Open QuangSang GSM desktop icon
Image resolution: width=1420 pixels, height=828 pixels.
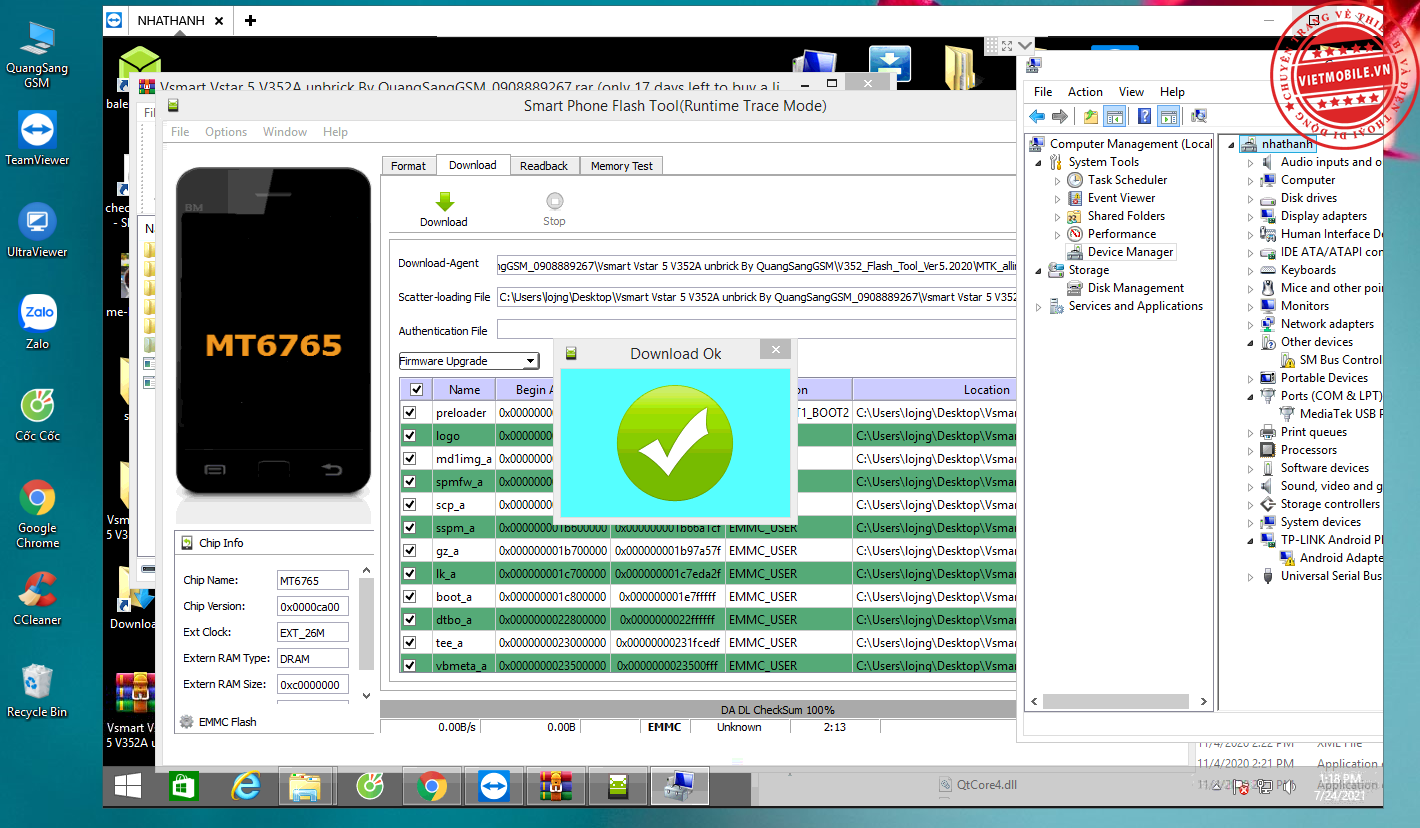point(37,55)
